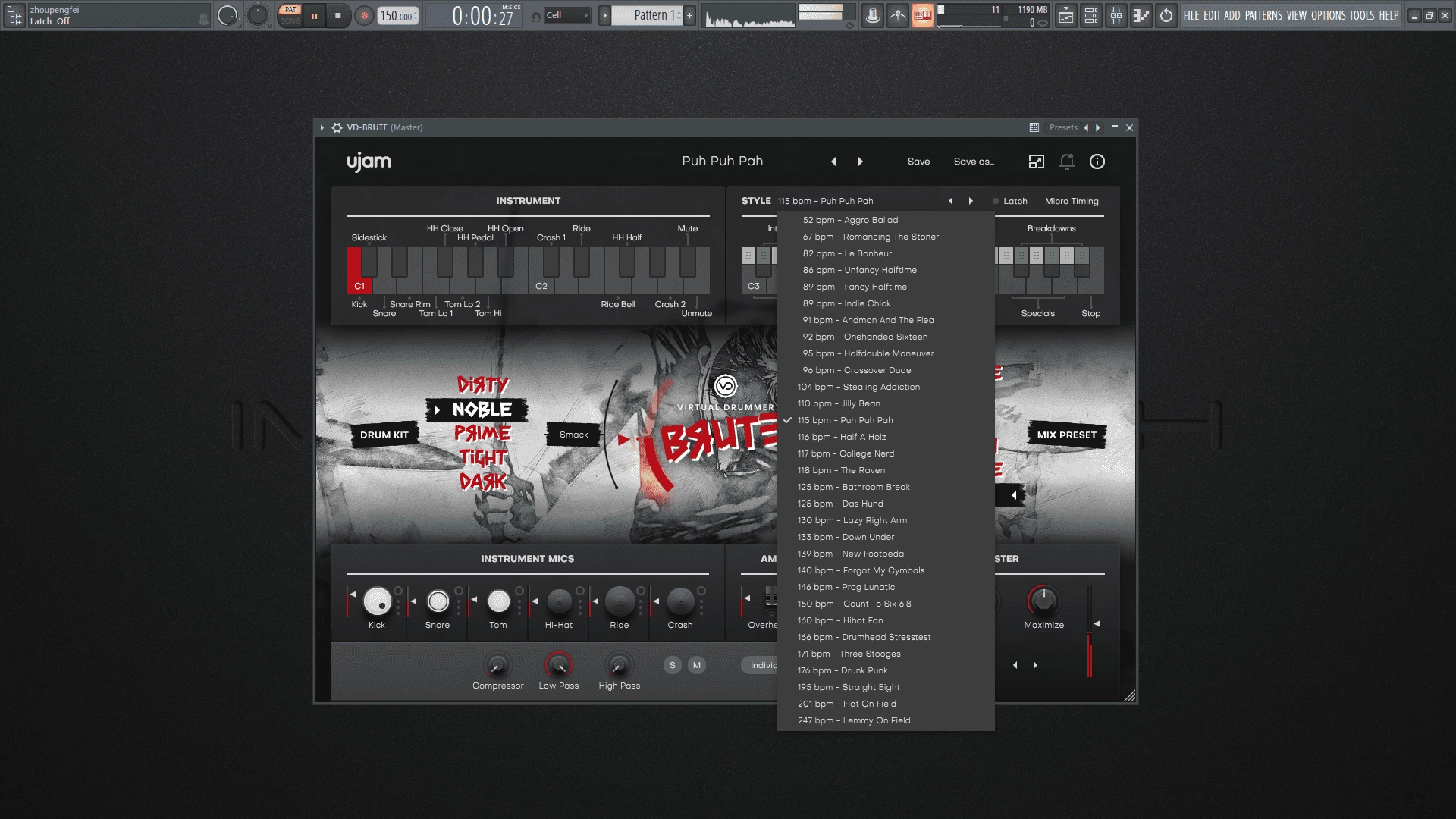This screenshot has width=1456, height=819.
Task: Toggle the Latch option
Action: tap(1009, 201)
